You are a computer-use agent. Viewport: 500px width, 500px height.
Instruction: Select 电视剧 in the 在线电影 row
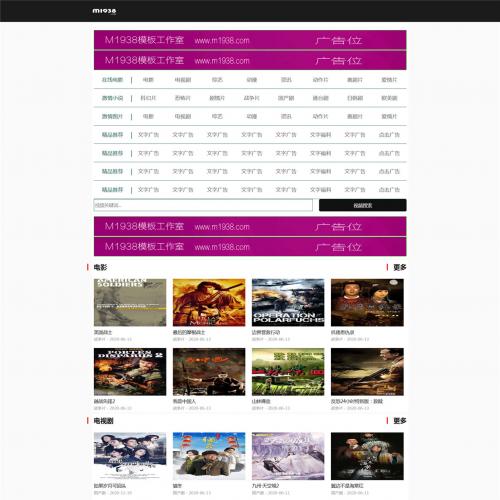183,80
